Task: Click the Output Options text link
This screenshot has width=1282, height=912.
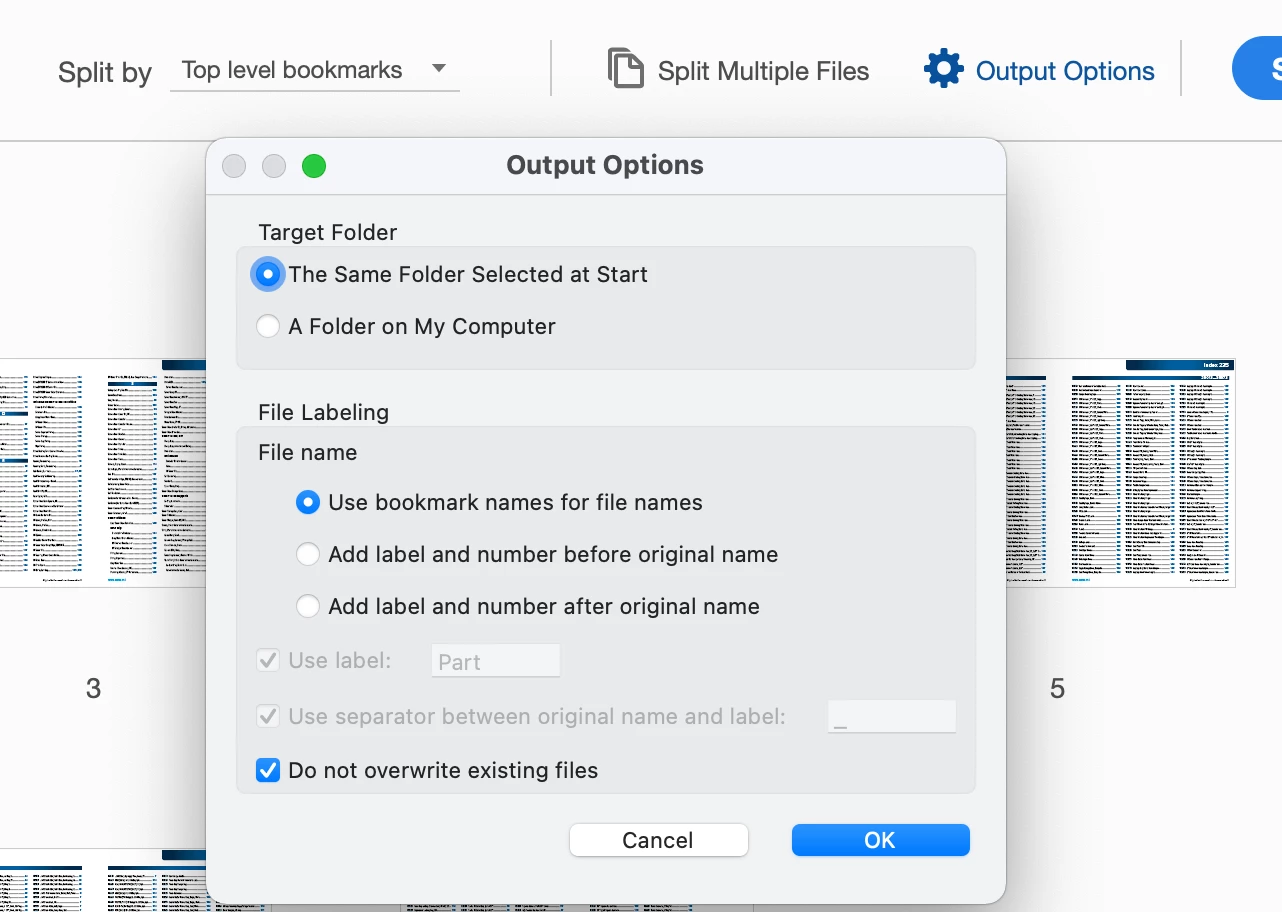Action: pyautogui.click(x=1065, y=71)
